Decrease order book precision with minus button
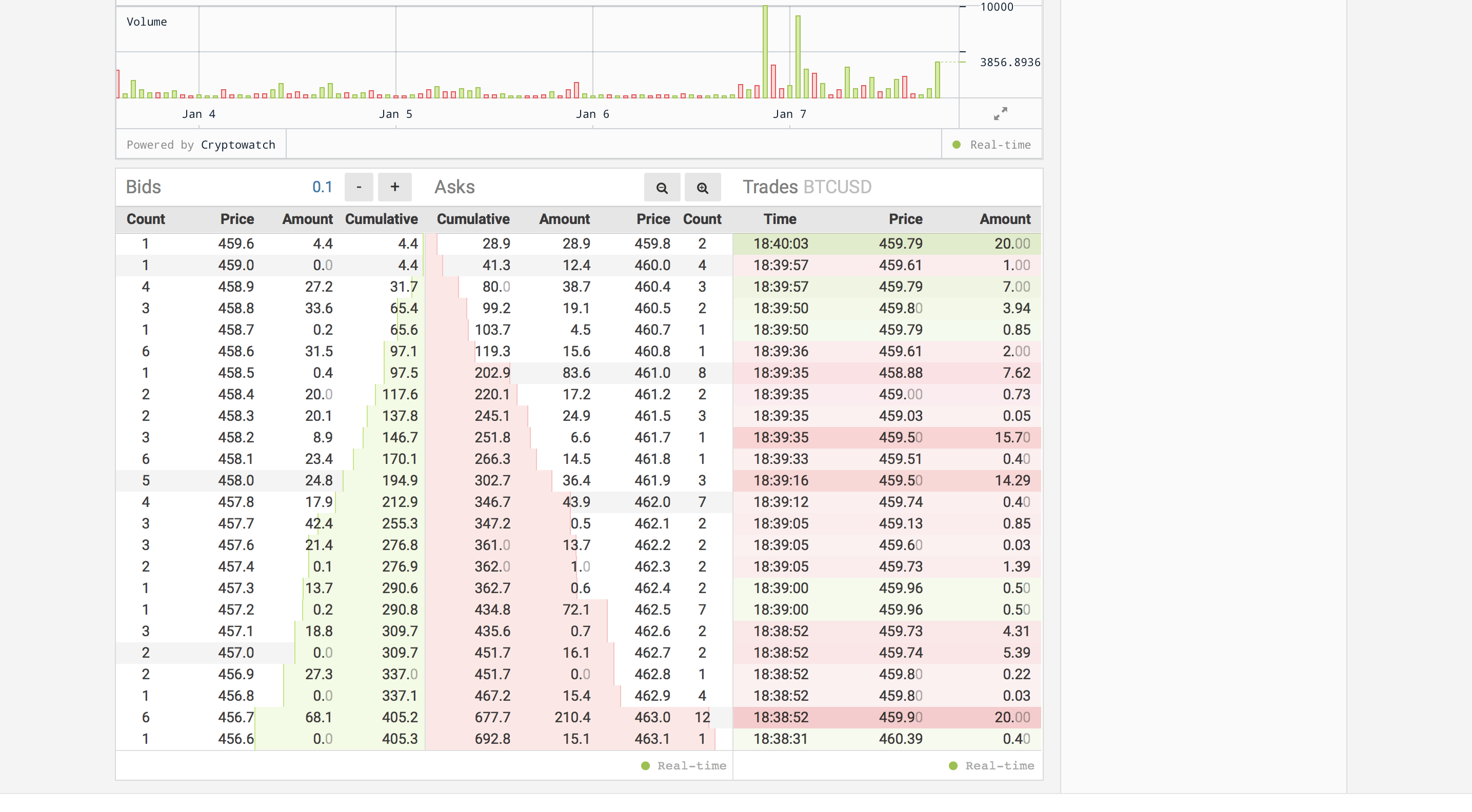1472x812 pixels. pos(359,187)
